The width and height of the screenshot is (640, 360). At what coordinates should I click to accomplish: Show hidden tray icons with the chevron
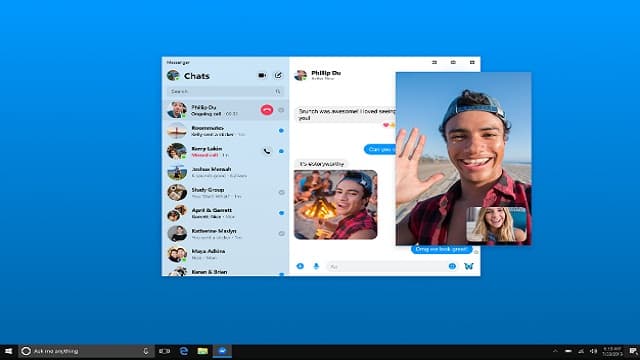pyautogui.click(x=555, y=351)
